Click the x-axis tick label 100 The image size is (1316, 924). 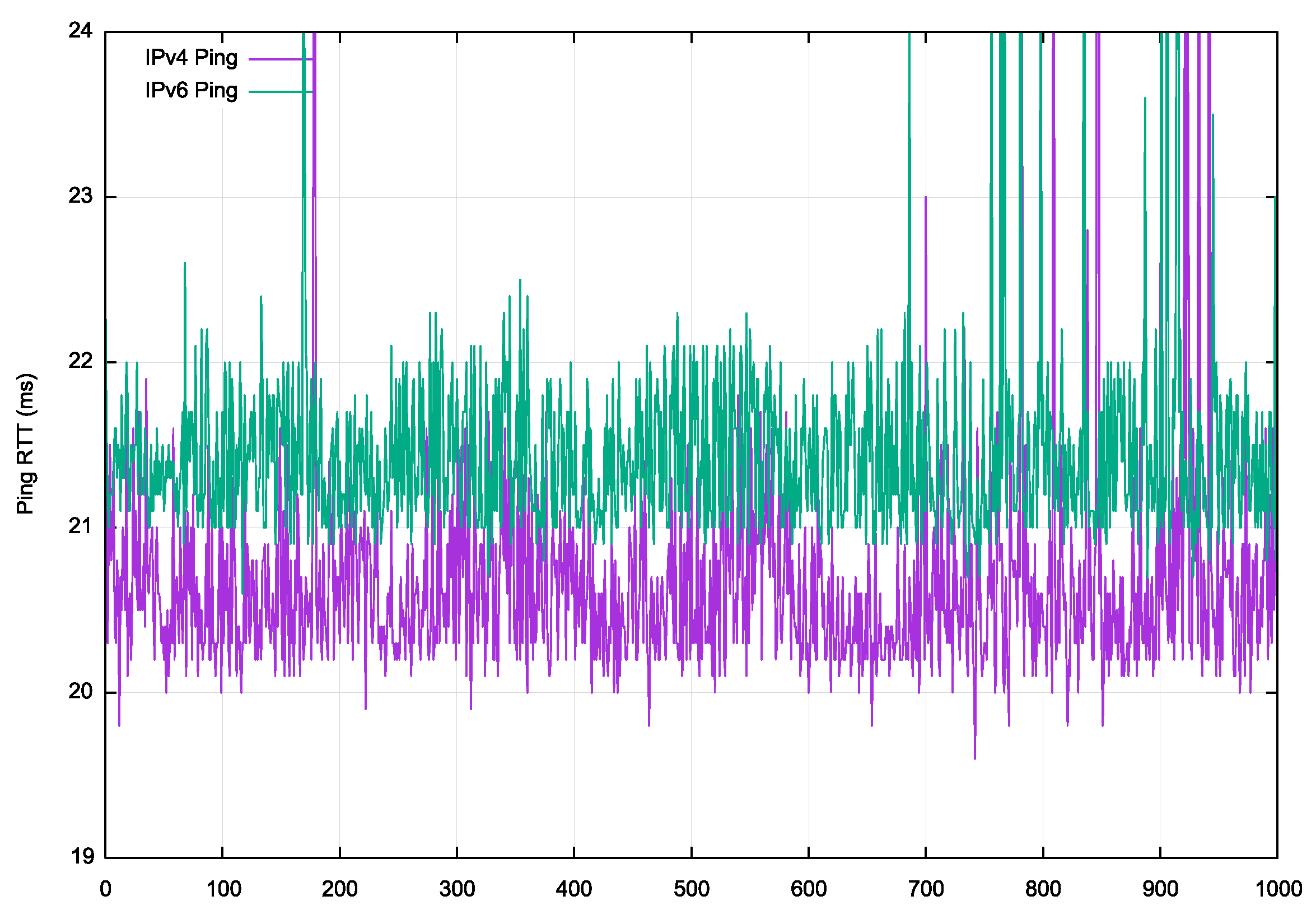pos(223,890)
